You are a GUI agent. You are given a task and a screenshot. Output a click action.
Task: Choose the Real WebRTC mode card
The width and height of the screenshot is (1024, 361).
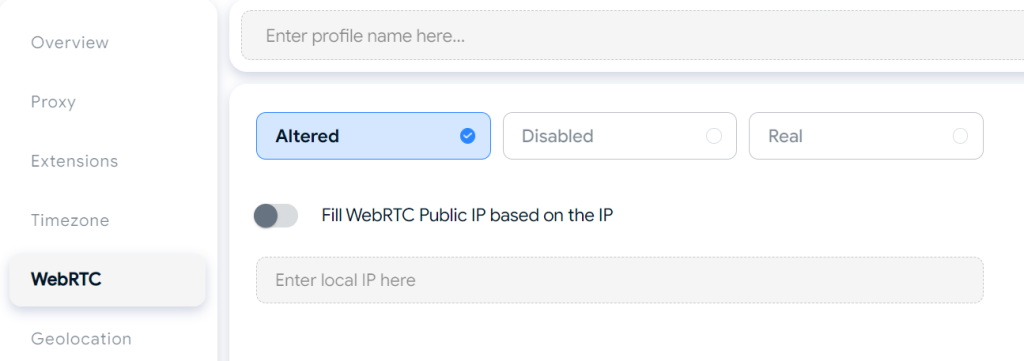coord(866,136)
